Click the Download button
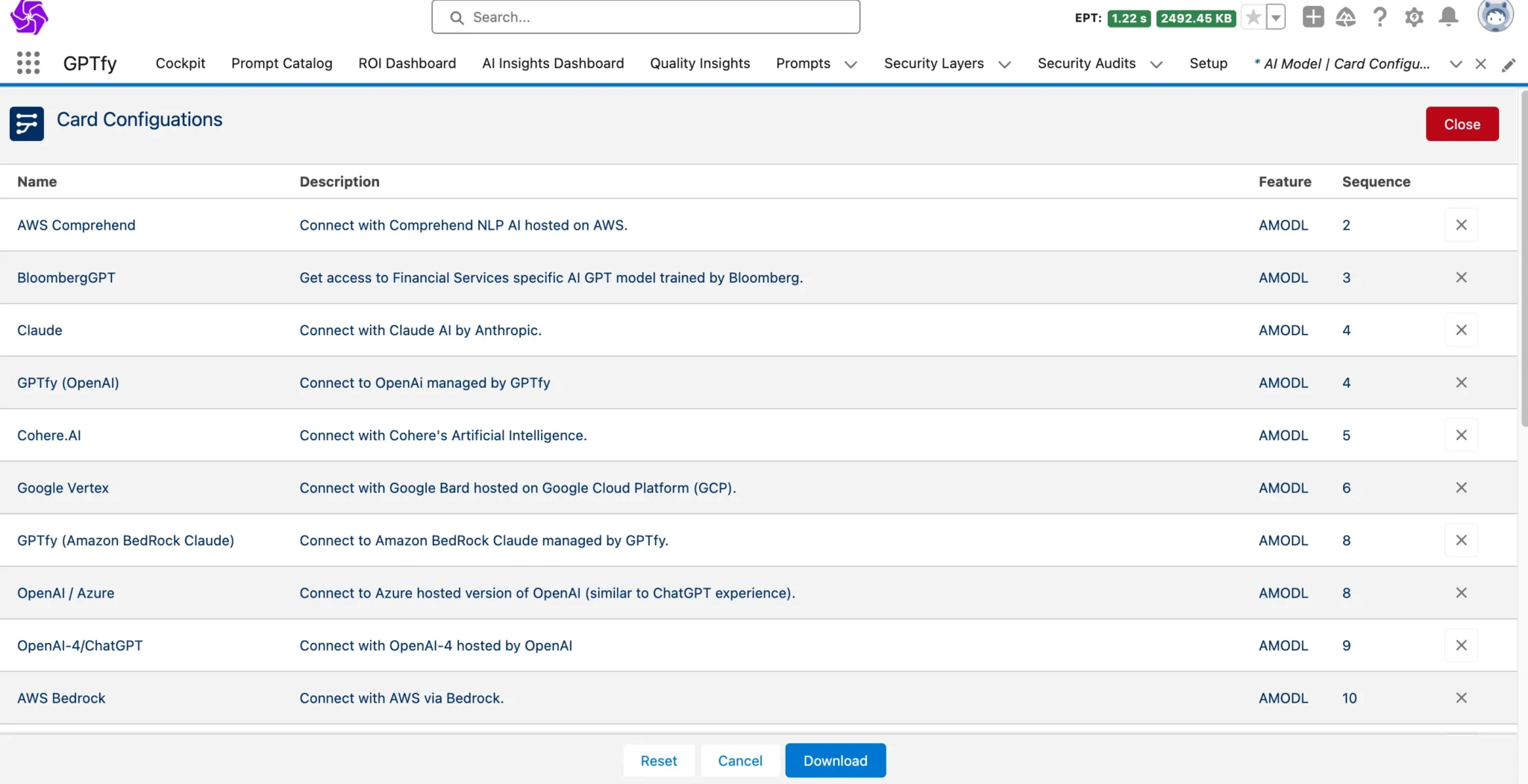 pyautogui.click(x=836, y=761)
